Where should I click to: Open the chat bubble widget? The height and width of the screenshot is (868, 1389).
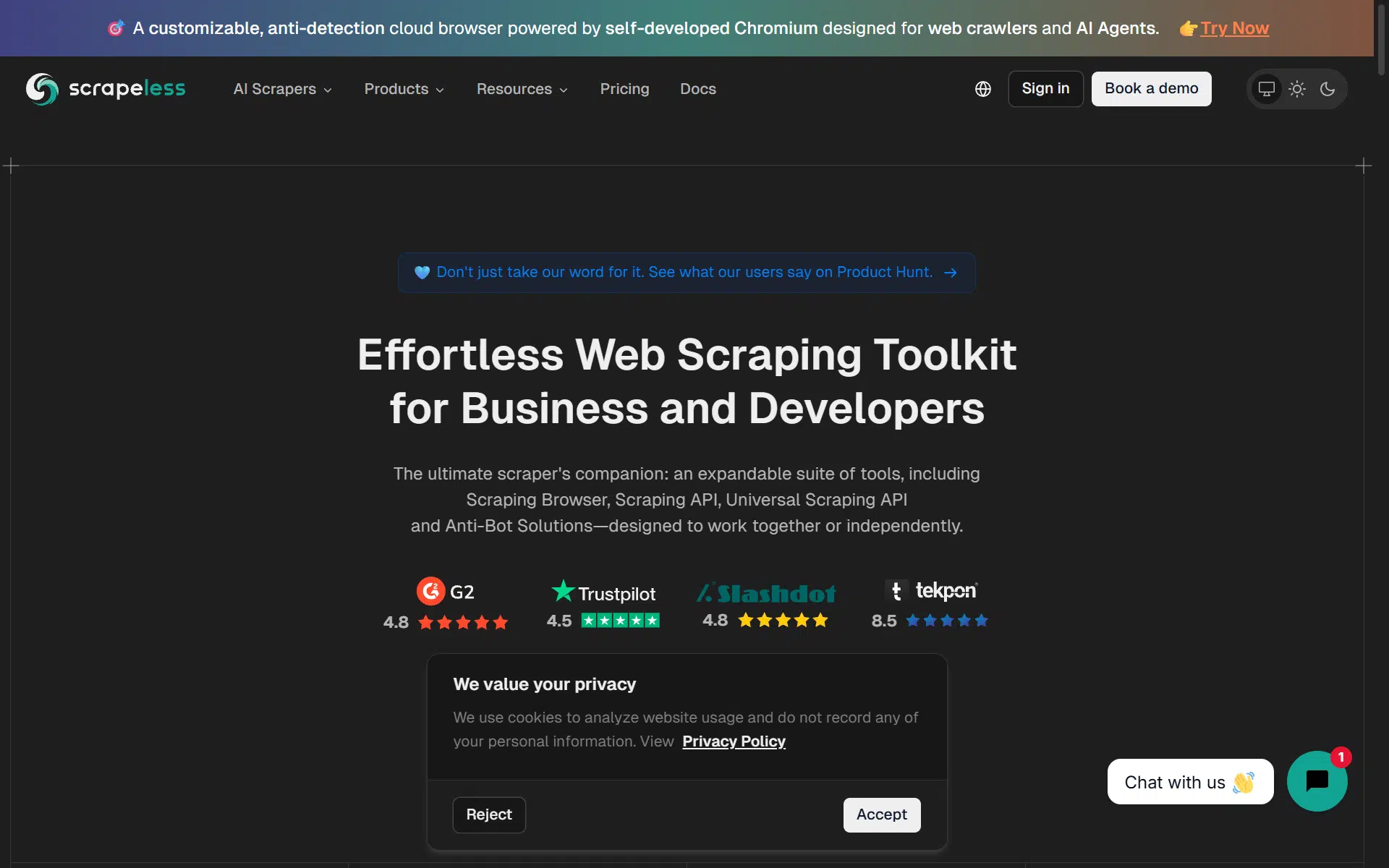pyautogui.click(x=1317, y=781)
